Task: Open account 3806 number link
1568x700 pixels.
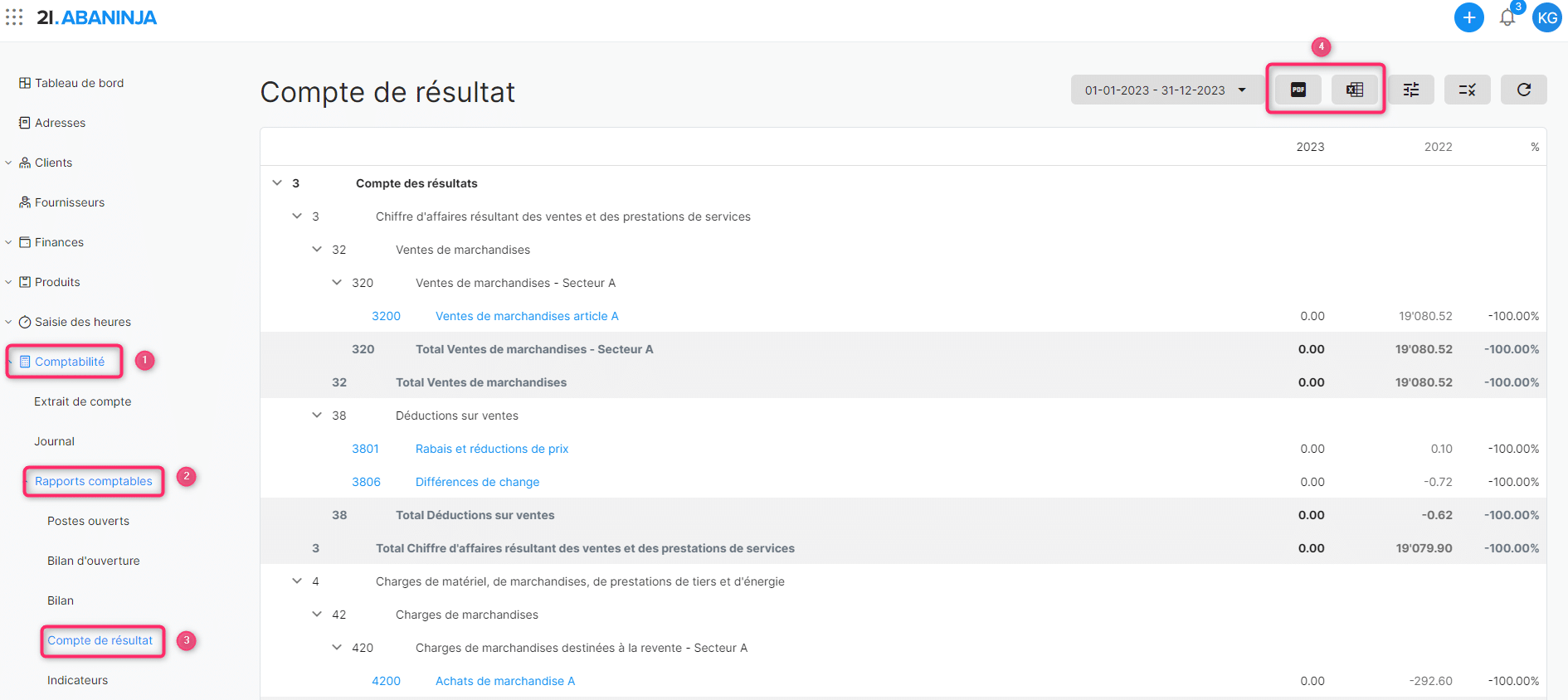Action: click(x=366, y=482)
